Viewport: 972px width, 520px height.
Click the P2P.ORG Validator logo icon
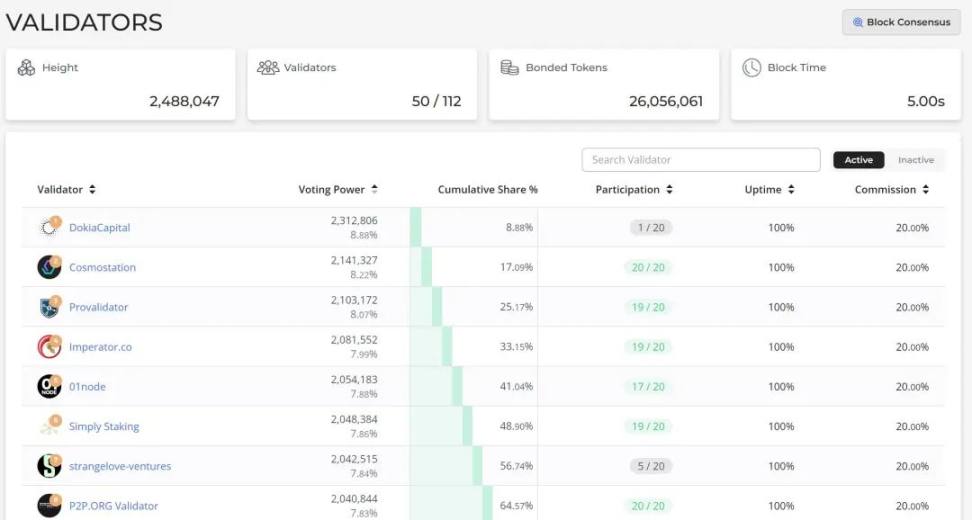click(x=49, y=506)
